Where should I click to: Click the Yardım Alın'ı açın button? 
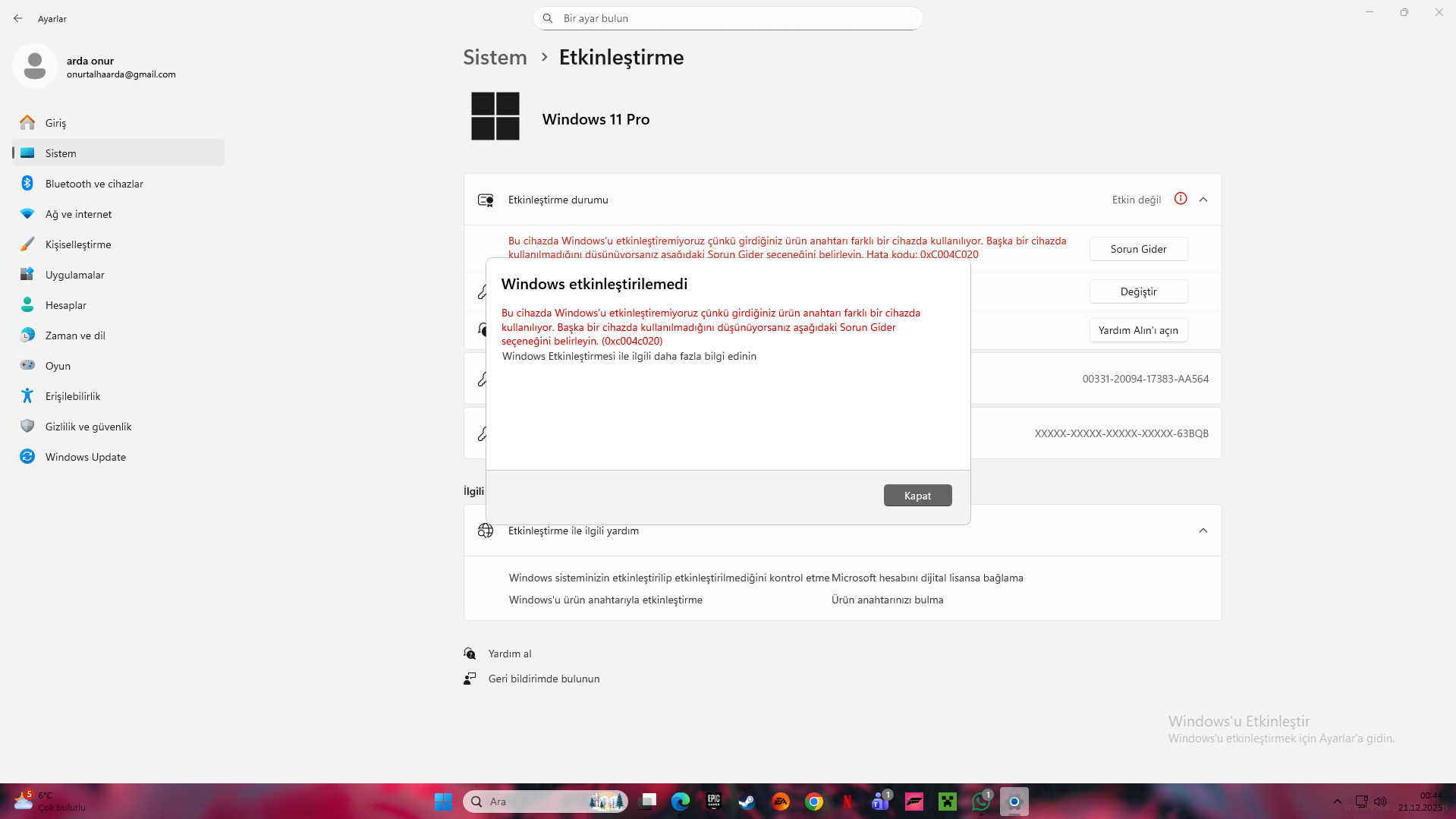[x=1138, y=330]
